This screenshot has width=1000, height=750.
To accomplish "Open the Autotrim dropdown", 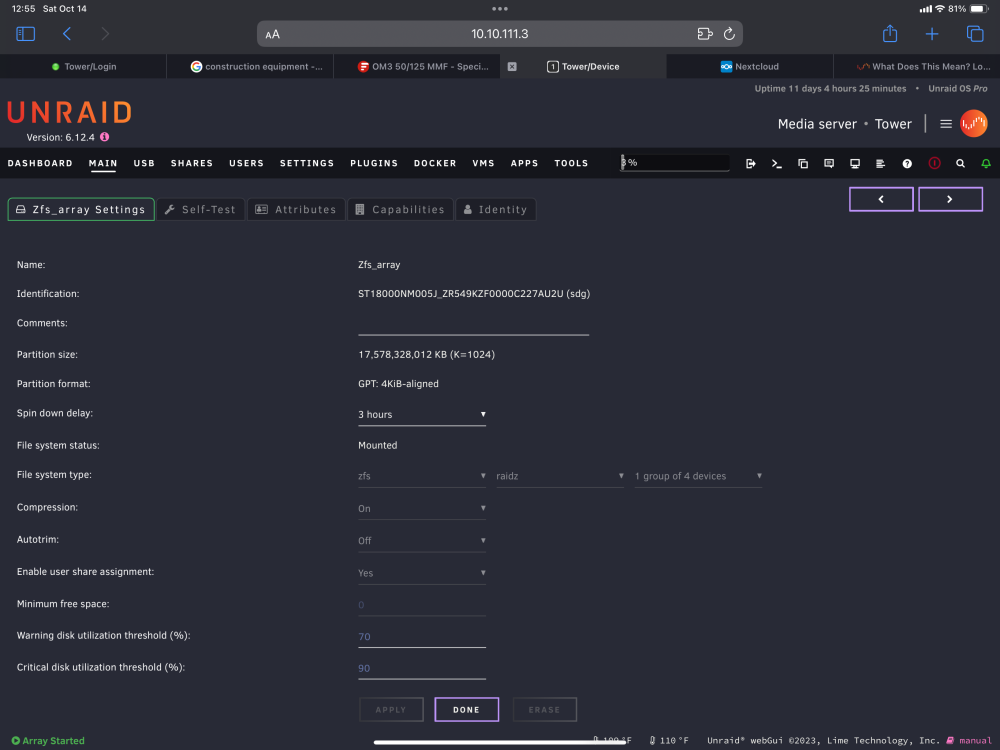I will pyautogui.click(x=422, y=541).
